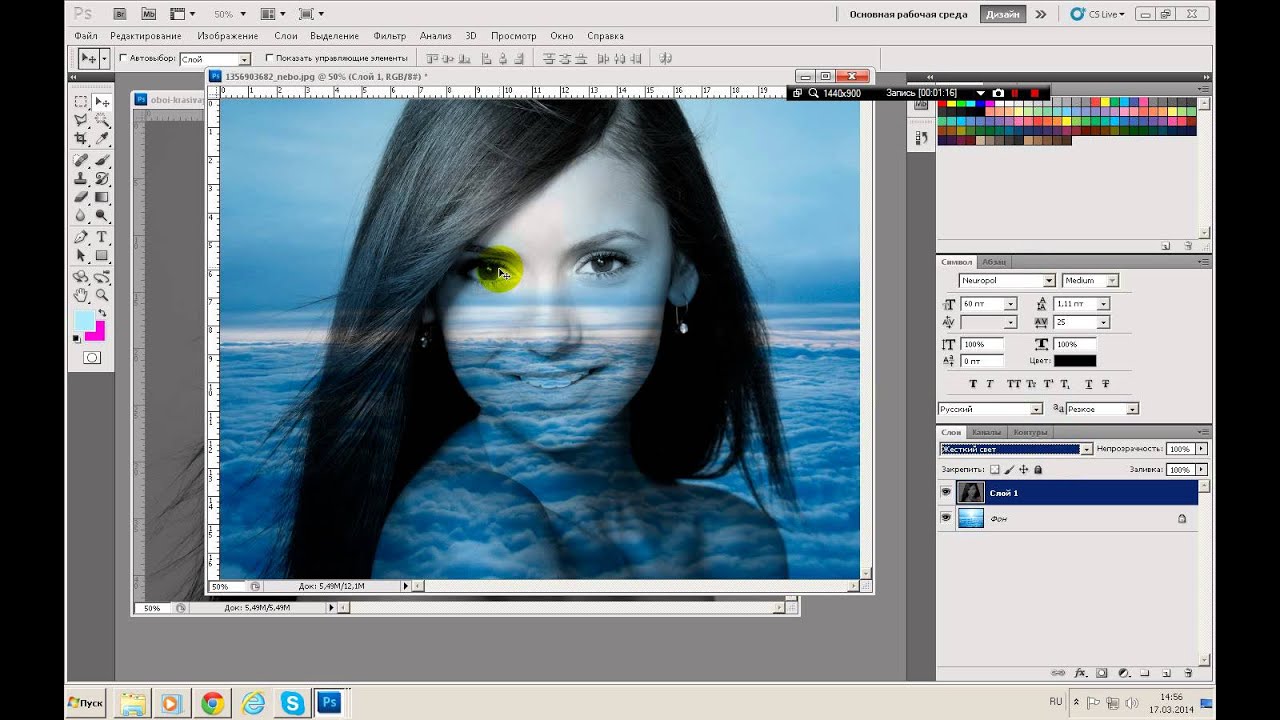
Task: Open Русский language dropdown
Action: tap(990, 409)
